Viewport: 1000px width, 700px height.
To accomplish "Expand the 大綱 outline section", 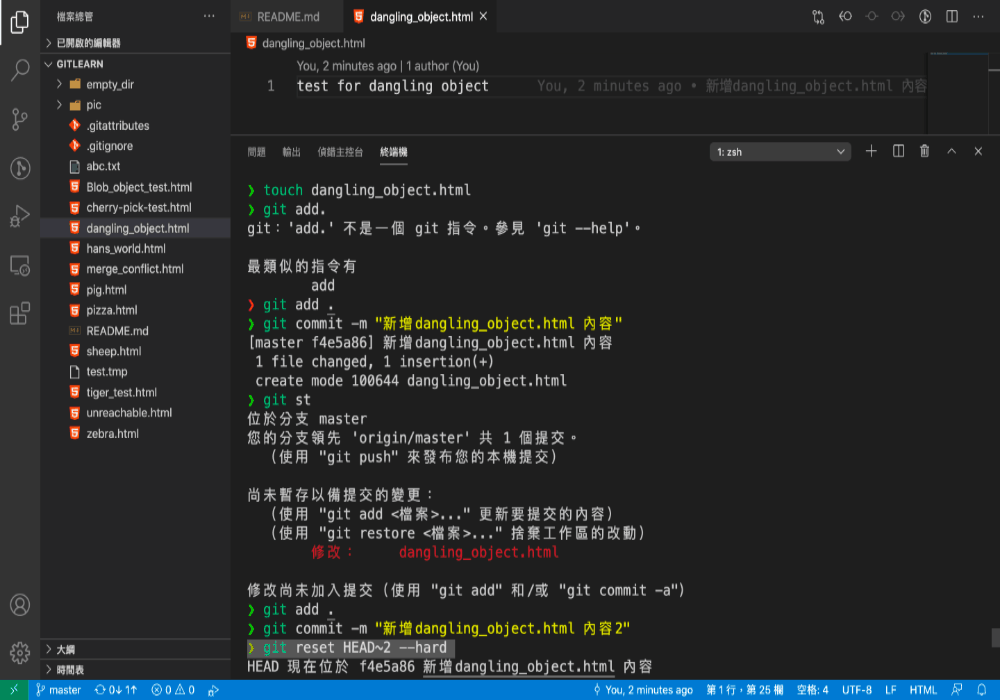I will [135, 649].
